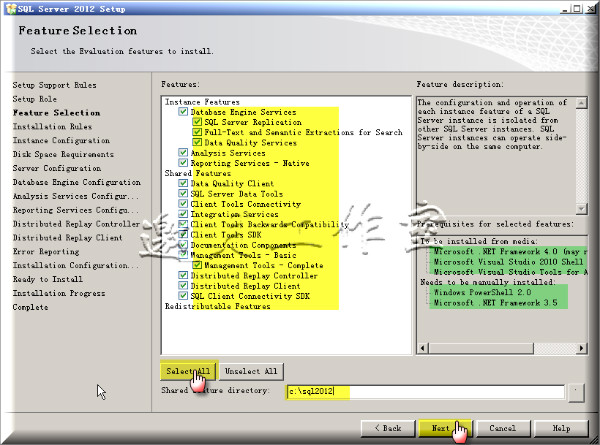Toggle Documentation Components checkbox

pos(183,245)
